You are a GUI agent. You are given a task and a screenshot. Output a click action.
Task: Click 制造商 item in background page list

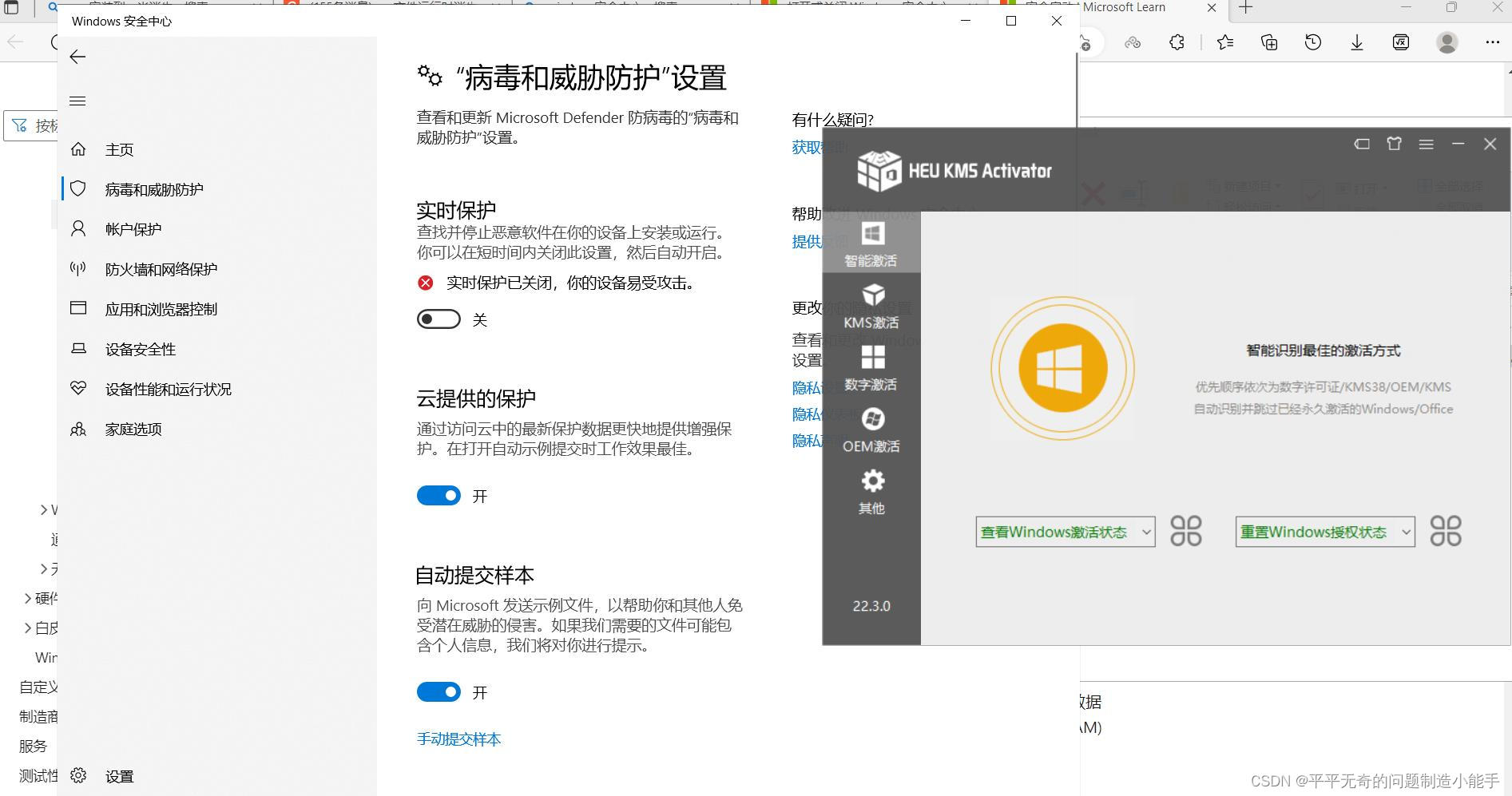click(x=38, y=716)
